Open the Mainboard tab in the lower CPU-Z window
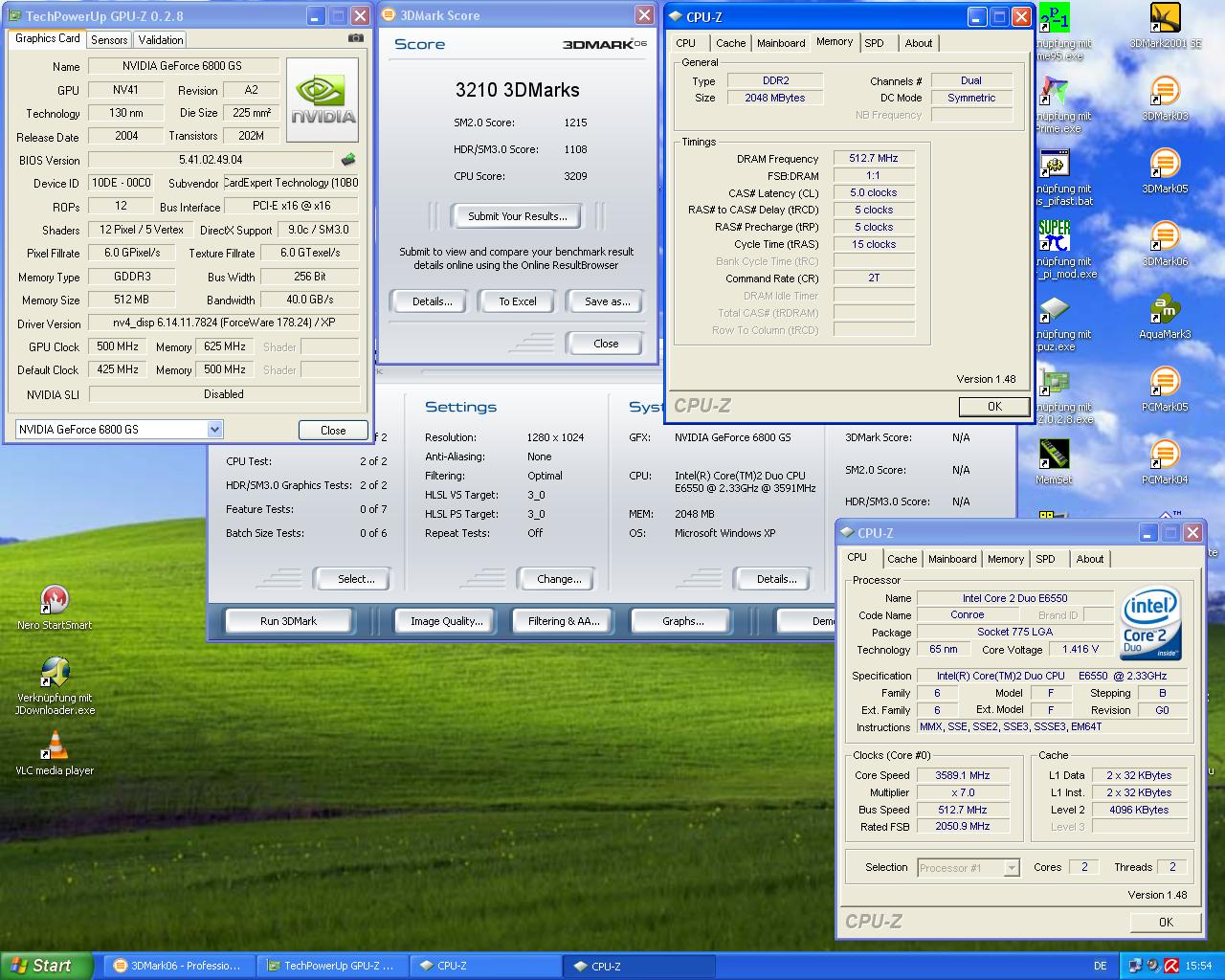The width and height of the screenshot is (1225, 980). (952, 559)
